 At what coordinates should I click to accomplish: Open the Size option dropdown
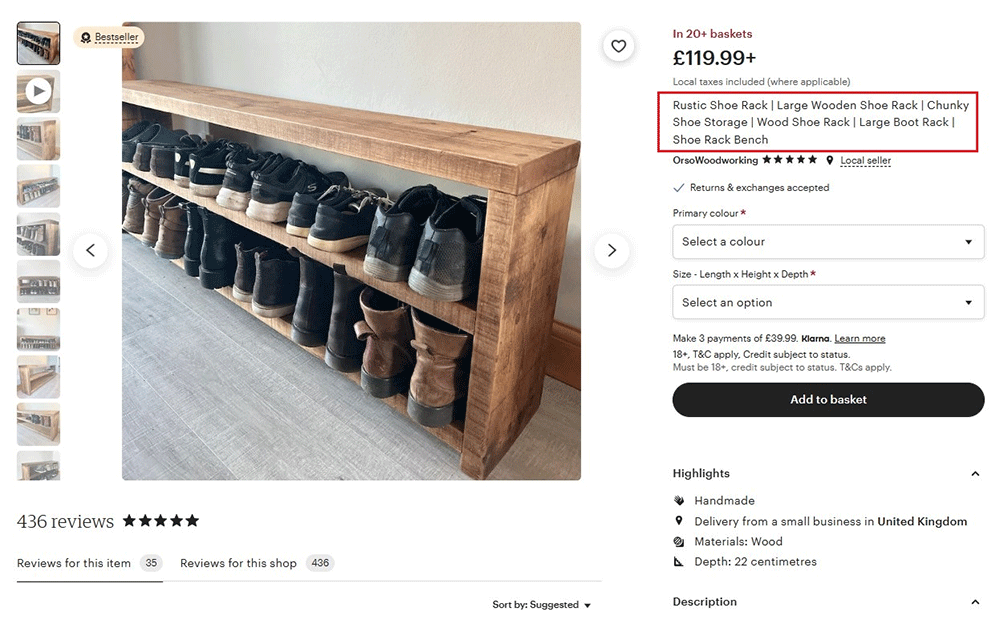tap(828, 303)
